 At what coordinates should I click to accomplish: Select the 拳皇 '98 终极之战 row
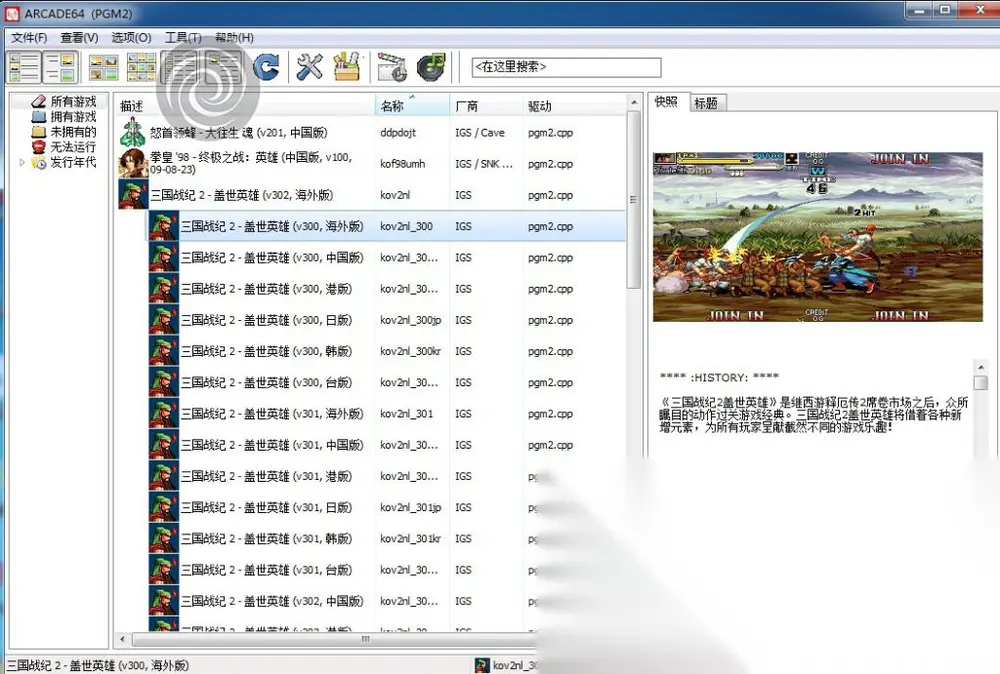click(x=372, y=164)
